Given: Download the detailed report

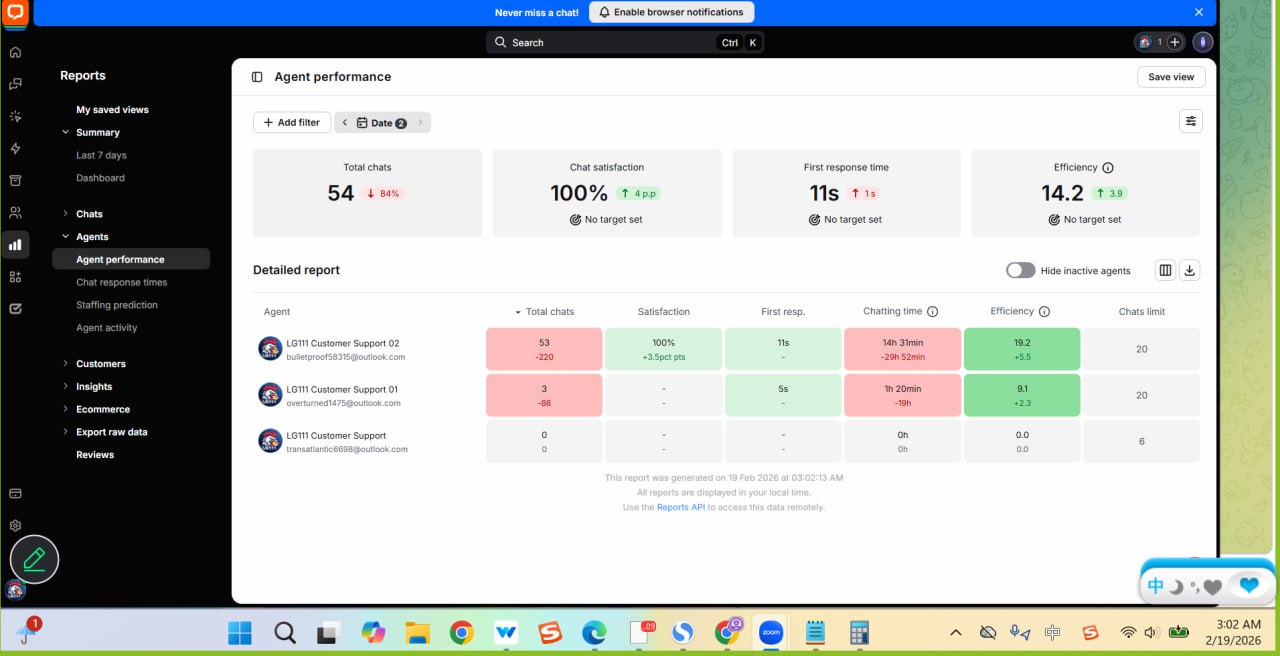Looking at the screenshot, I should click(1189, 270).
